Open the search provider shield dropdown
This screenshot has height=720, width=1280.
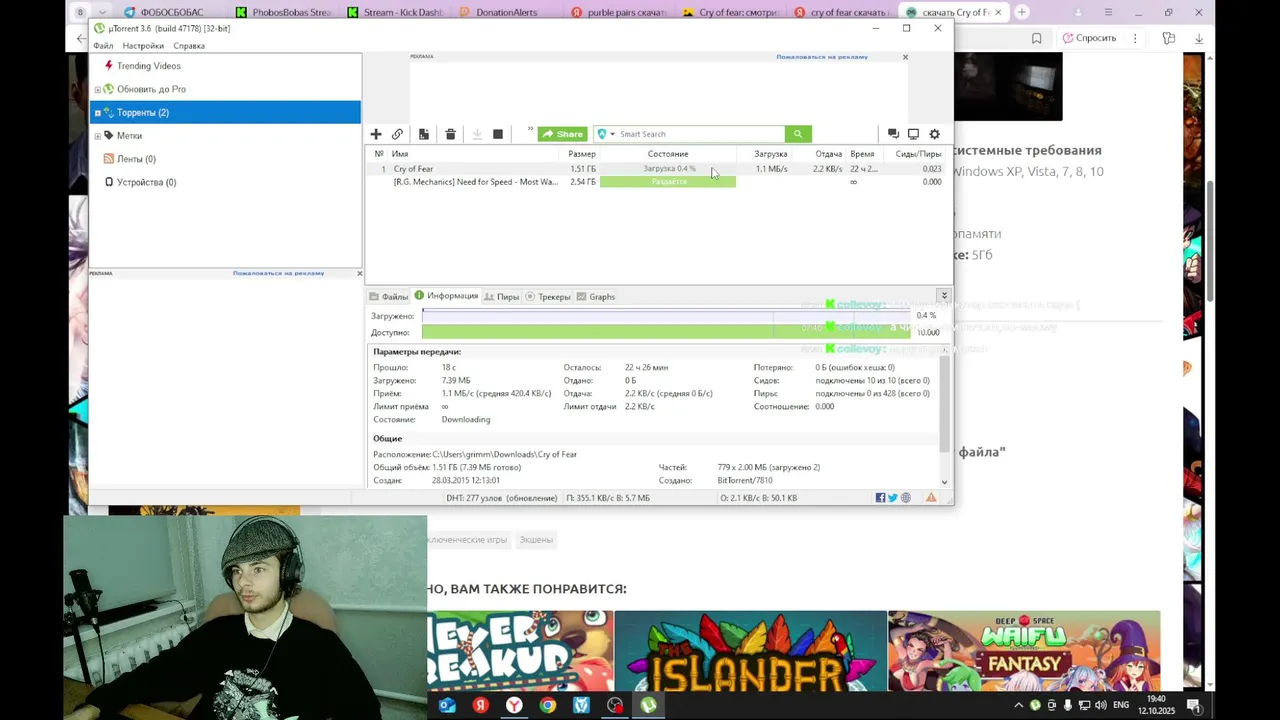[x=605, y=134]
